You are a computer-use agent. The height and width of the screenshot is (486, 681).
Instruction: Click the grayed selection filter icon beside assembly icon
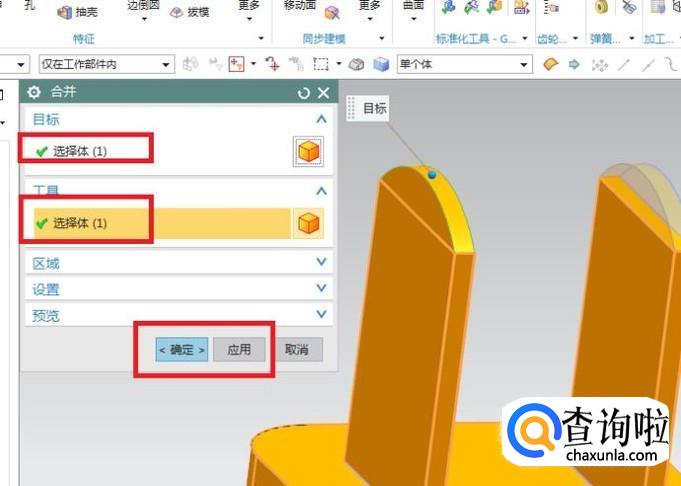point(215,65)
